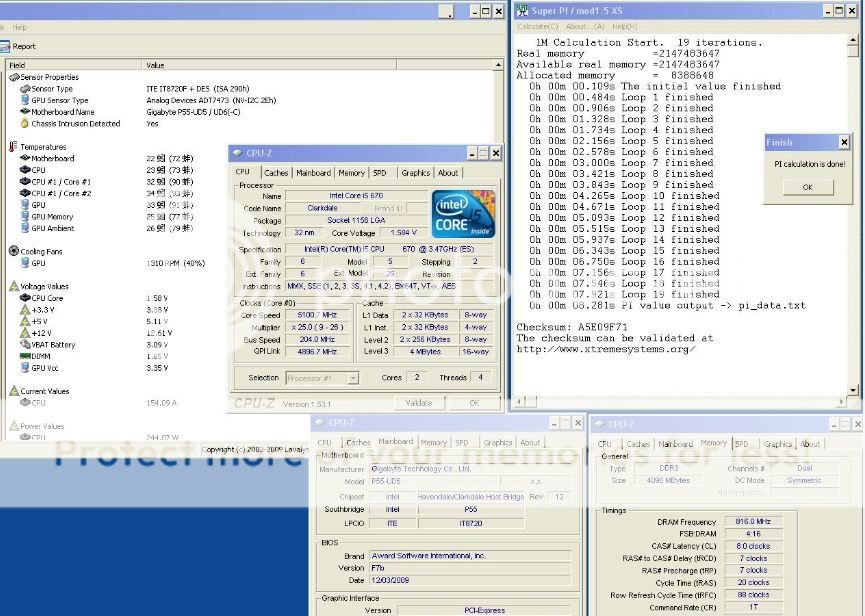Viewport: 865px width, 616px height.
Task: Click OK button in front CPU-Z window
Action: [x=474, y=403]
